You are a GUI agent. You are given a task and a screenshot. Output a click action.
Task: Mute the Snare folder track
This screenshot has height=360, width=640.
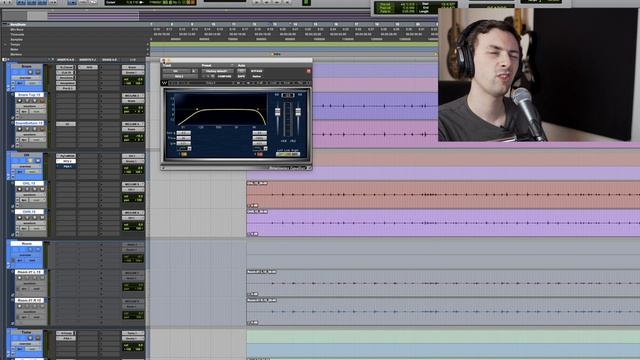pyautogui.click(x=38, y=72)
